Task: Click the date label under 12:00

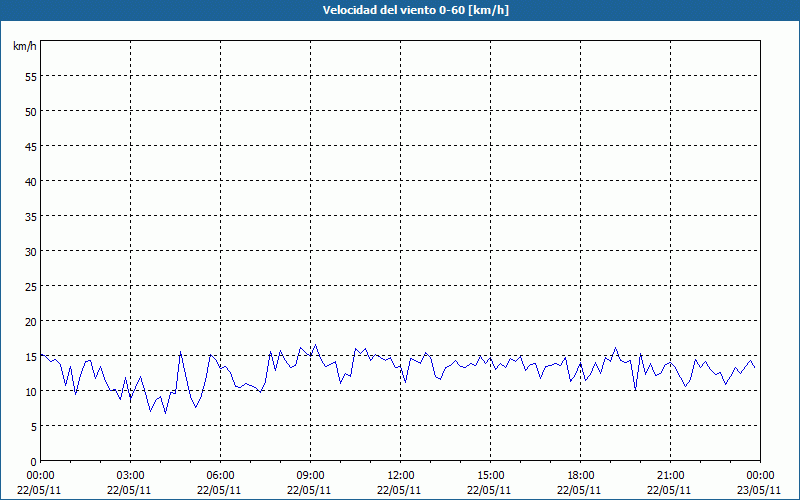Action: click(x=399, y=490)
